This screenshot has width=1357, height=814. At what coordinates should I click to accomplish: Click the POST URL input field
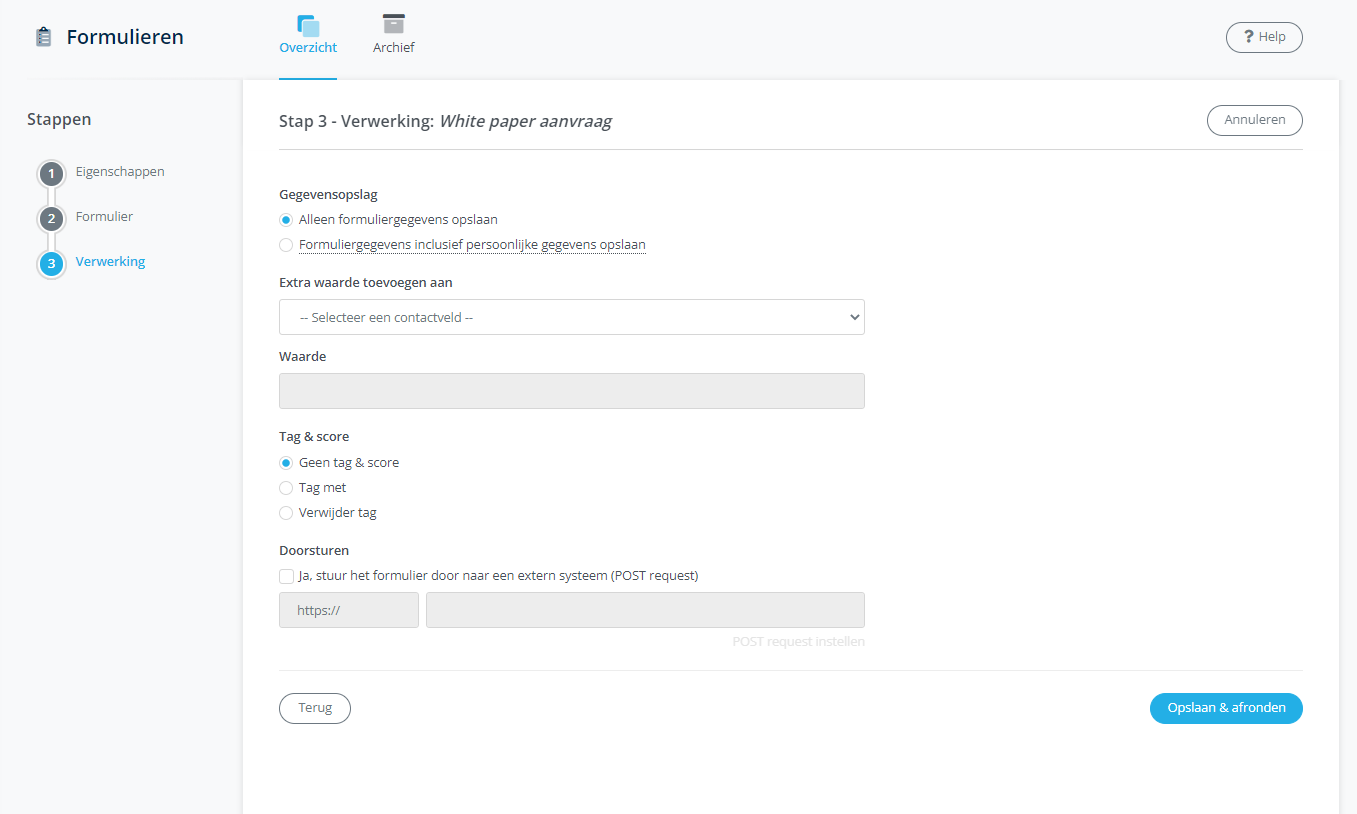coord(645,610)
